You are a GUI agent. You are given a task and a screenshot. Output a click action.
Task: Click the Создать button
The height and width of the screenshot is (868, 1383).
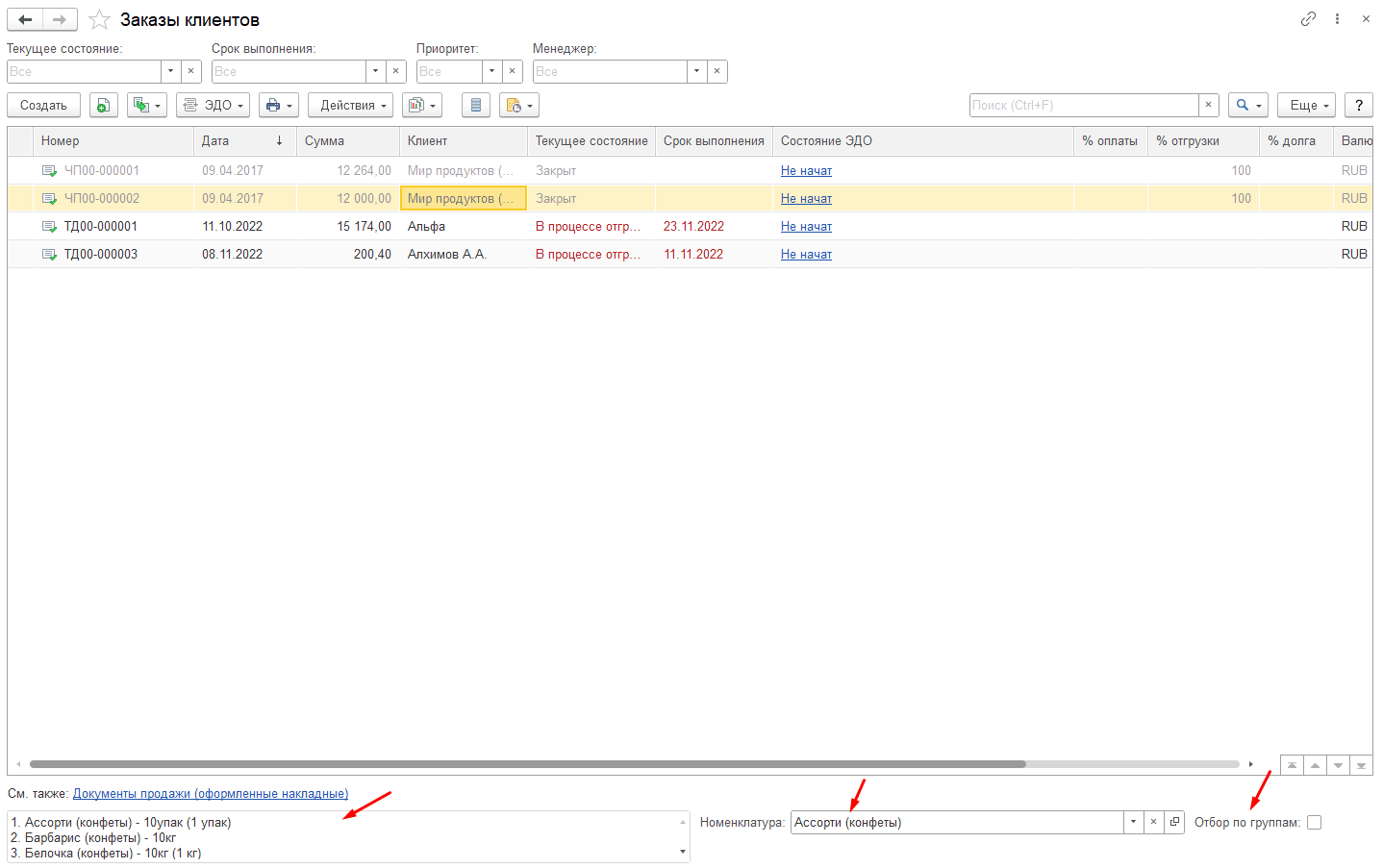43,105
